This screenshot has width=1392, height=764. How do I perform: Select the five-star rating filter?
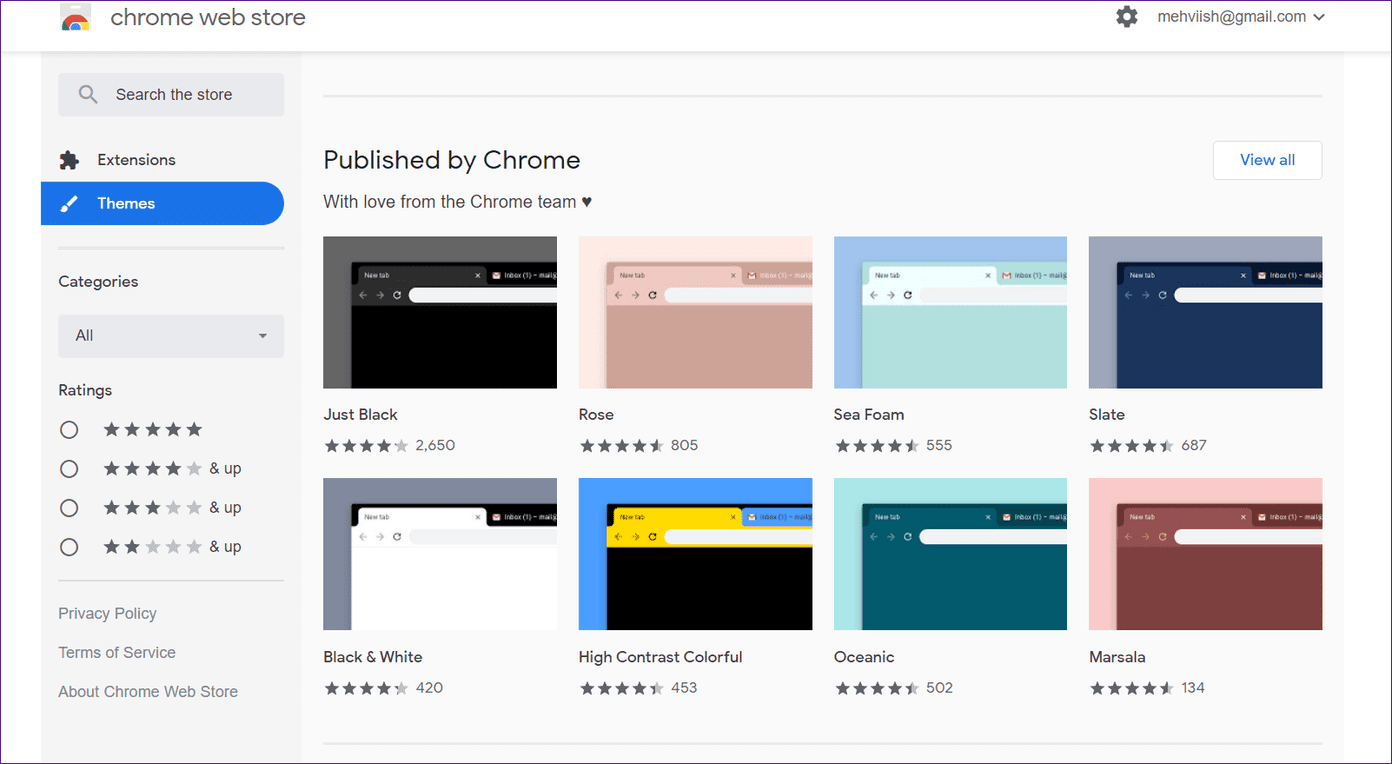pyautogui.click(x=69, y=430)
